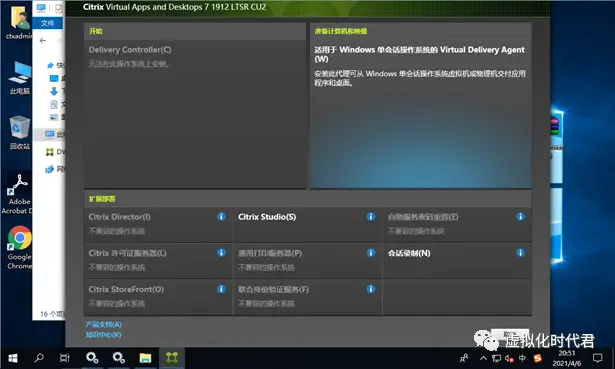This screenshot has width=615, height=369.
Task: Show info for 通用打印服务器
Action: point(371,253)
